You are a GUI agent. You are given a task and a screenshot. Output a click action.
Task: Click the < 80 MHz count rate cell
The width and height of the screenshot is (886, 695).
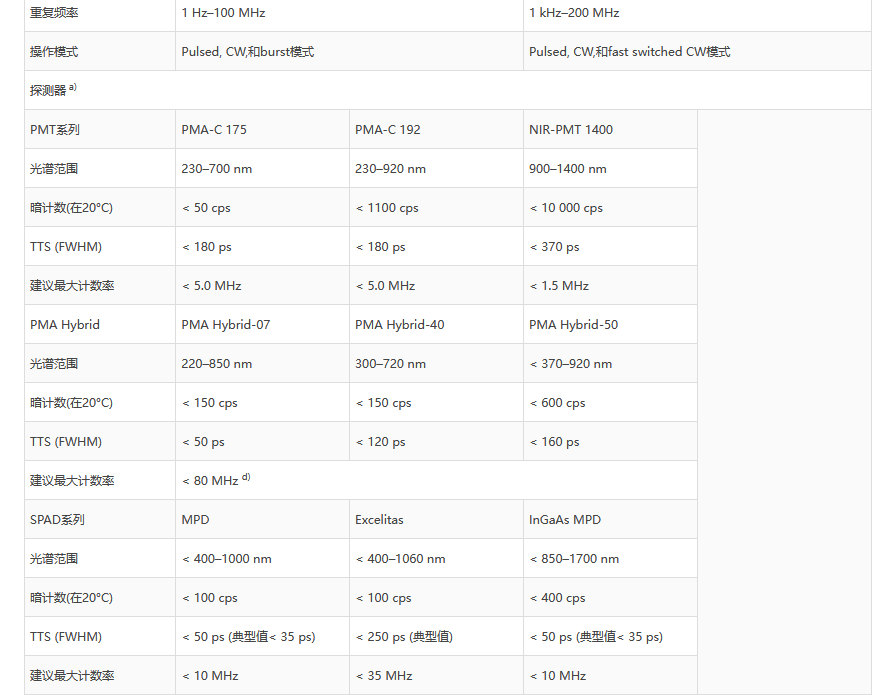pos(216,481)
